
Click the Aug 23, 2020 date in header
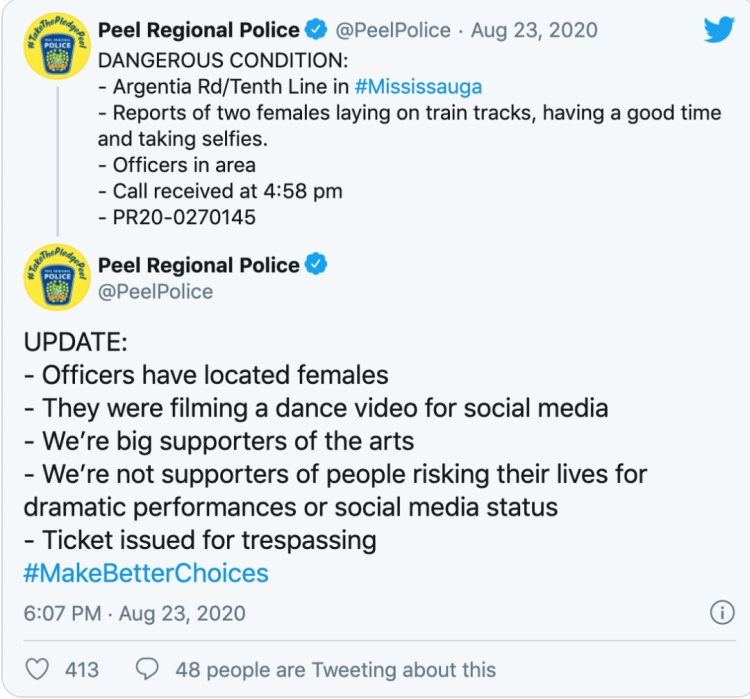534,30
